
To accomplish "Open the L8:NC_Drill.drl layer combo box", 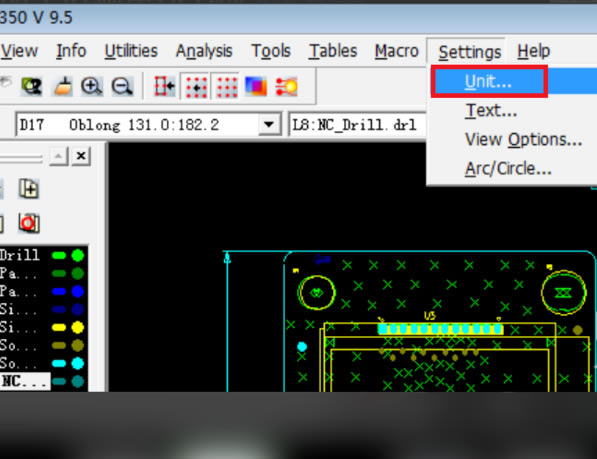I will coord(358,125).
